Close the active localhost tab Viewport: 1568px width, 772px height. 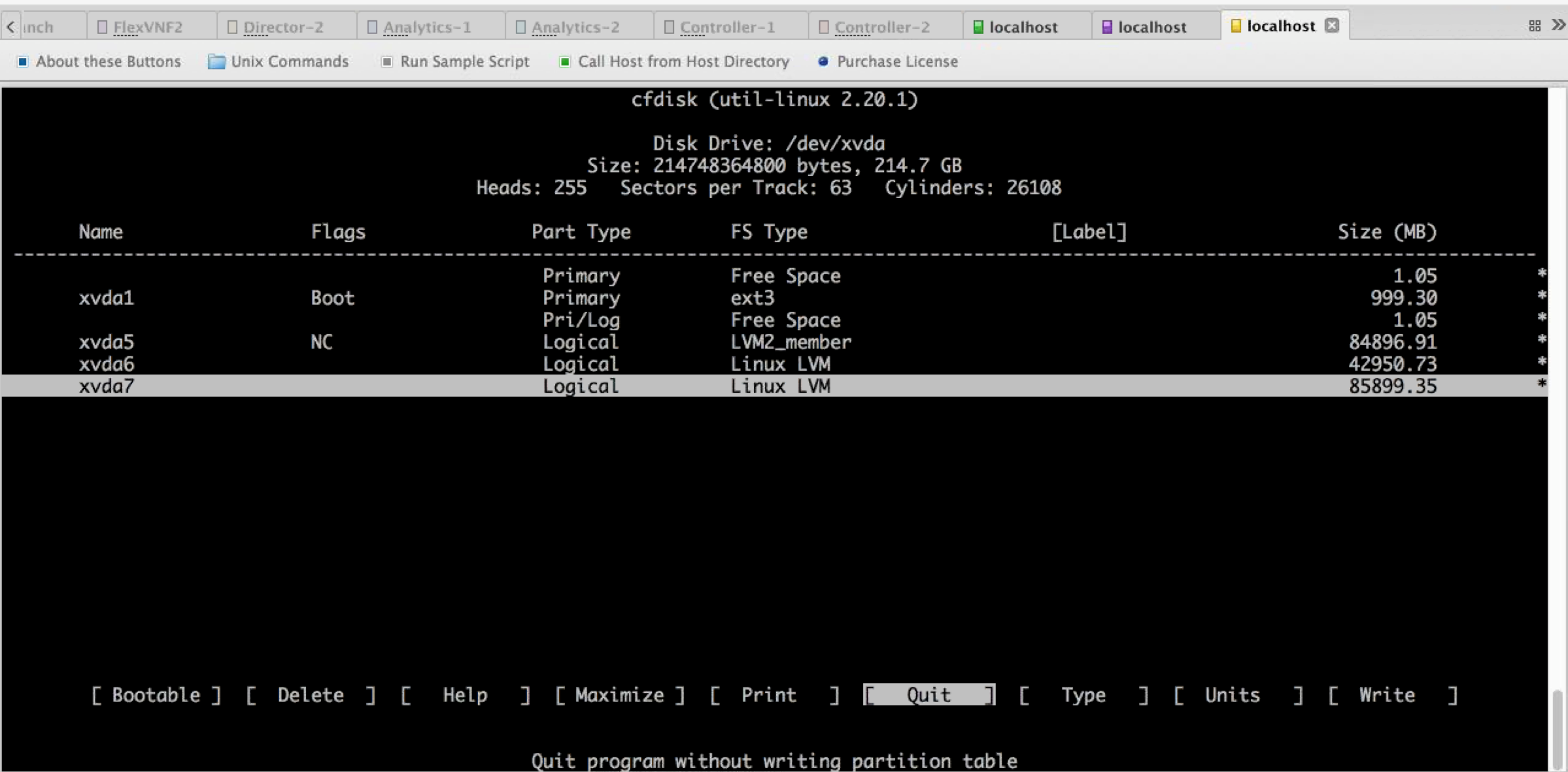1332,25
